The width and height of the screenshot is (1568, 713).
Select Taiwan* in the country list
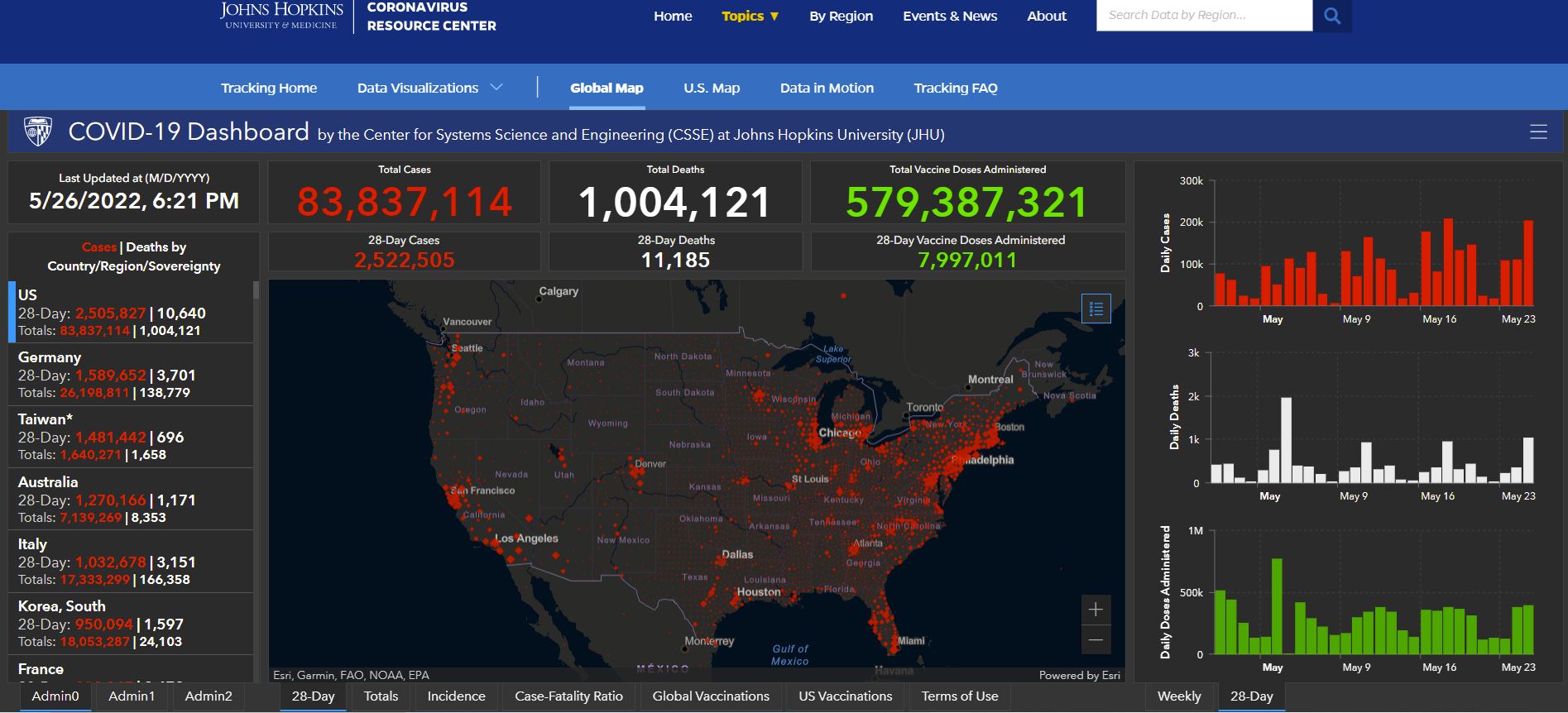pyautogui.click(x=131, y=437)
